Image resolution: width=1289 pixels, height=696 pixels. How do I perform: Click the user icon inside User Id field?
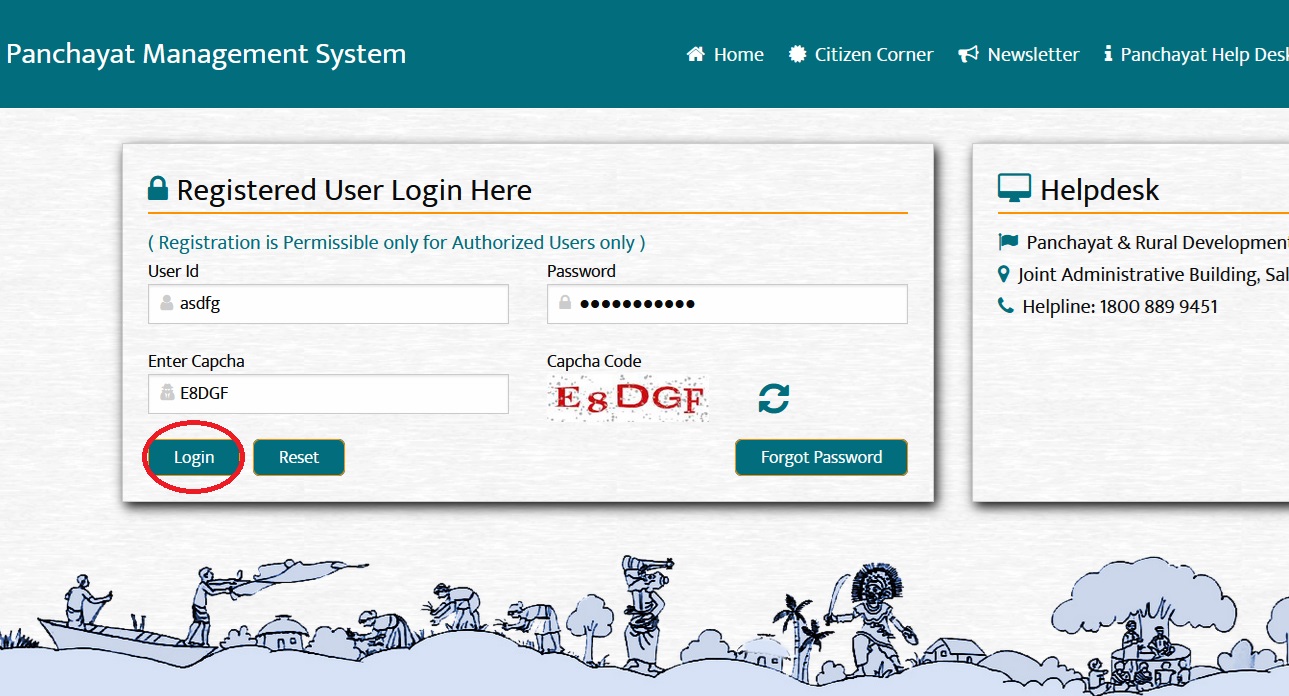point(167,304)
